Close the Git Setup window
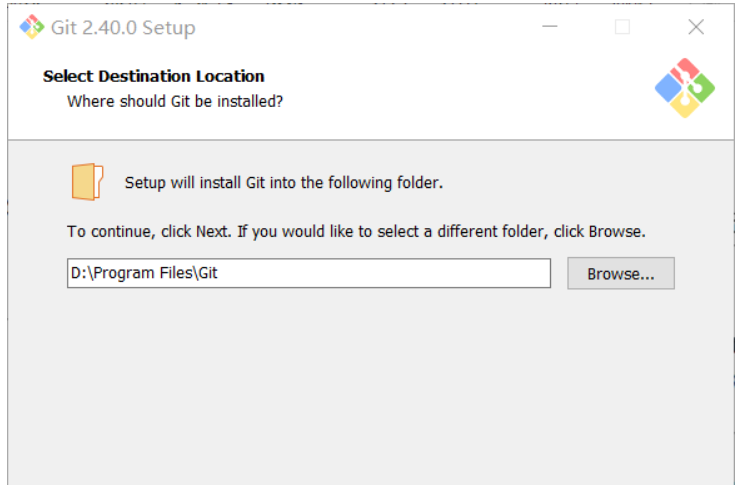 pyautogui.click(x=696, y=27)
